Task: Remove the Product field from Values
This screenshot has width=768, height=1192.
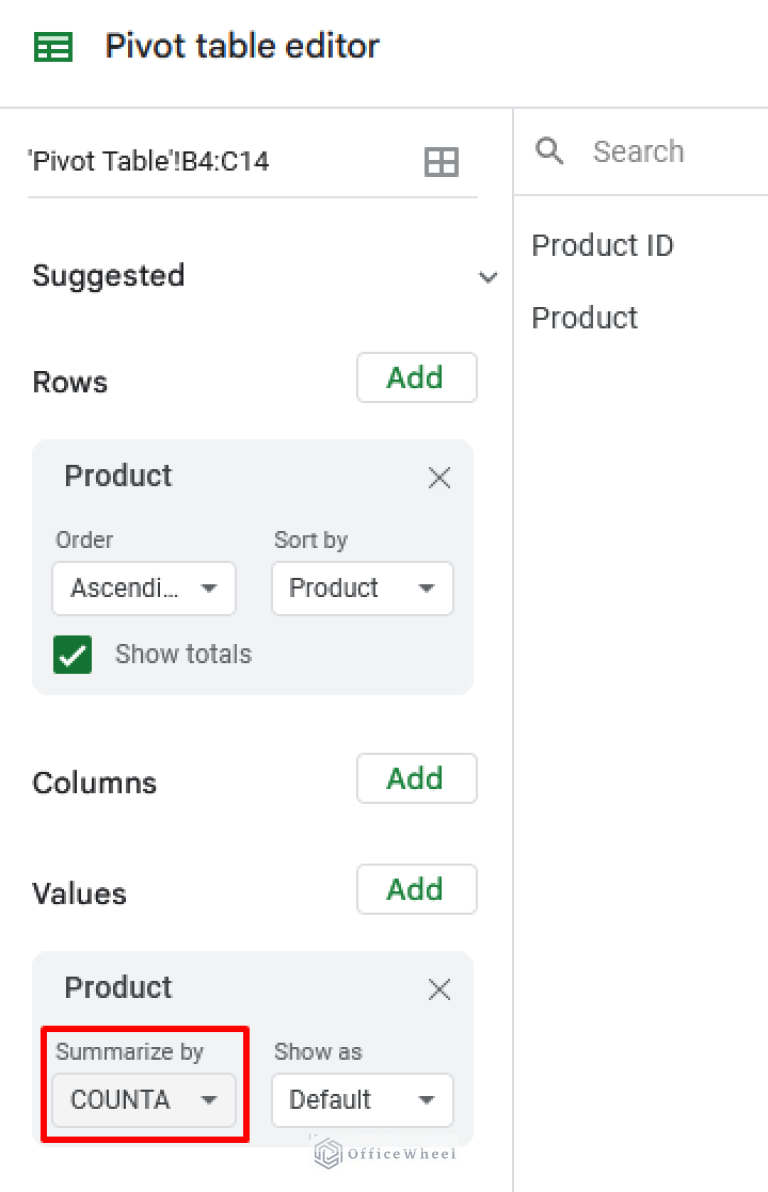Action: coord(439,990)
